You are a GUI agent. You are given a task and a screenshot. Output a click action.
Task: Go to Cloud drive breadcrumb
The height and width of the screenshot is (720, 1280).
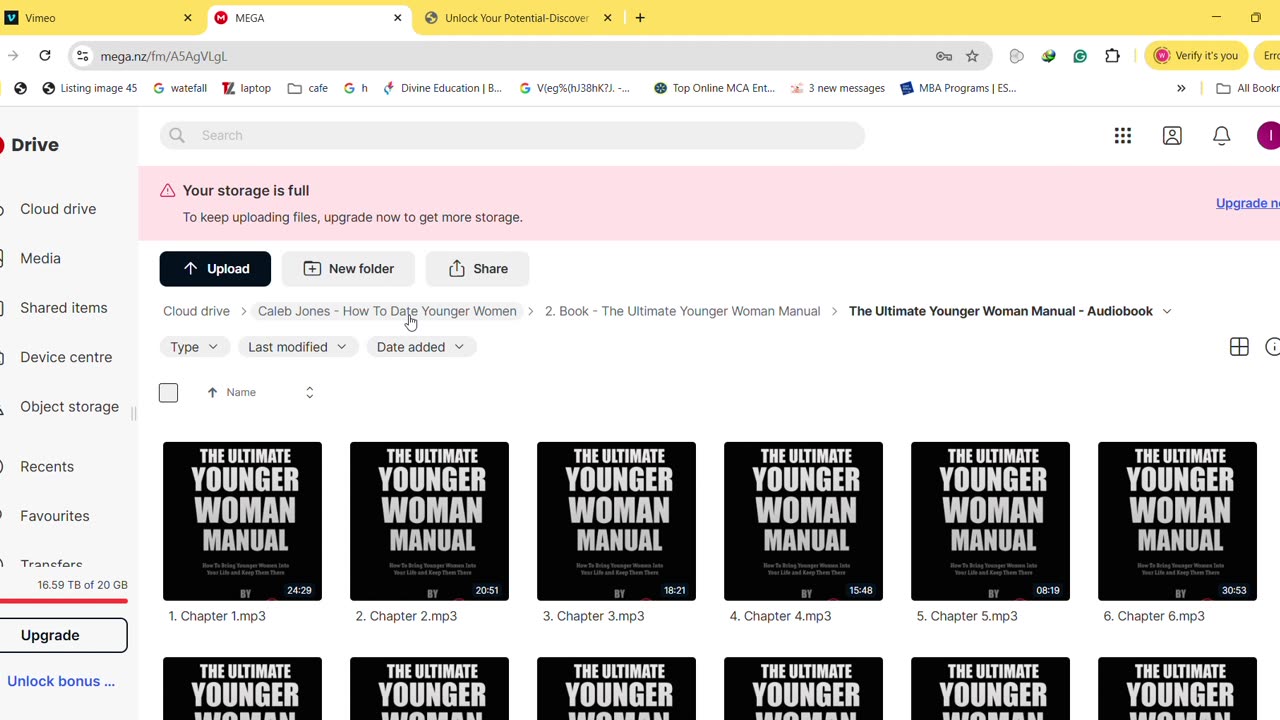(196, 311)
